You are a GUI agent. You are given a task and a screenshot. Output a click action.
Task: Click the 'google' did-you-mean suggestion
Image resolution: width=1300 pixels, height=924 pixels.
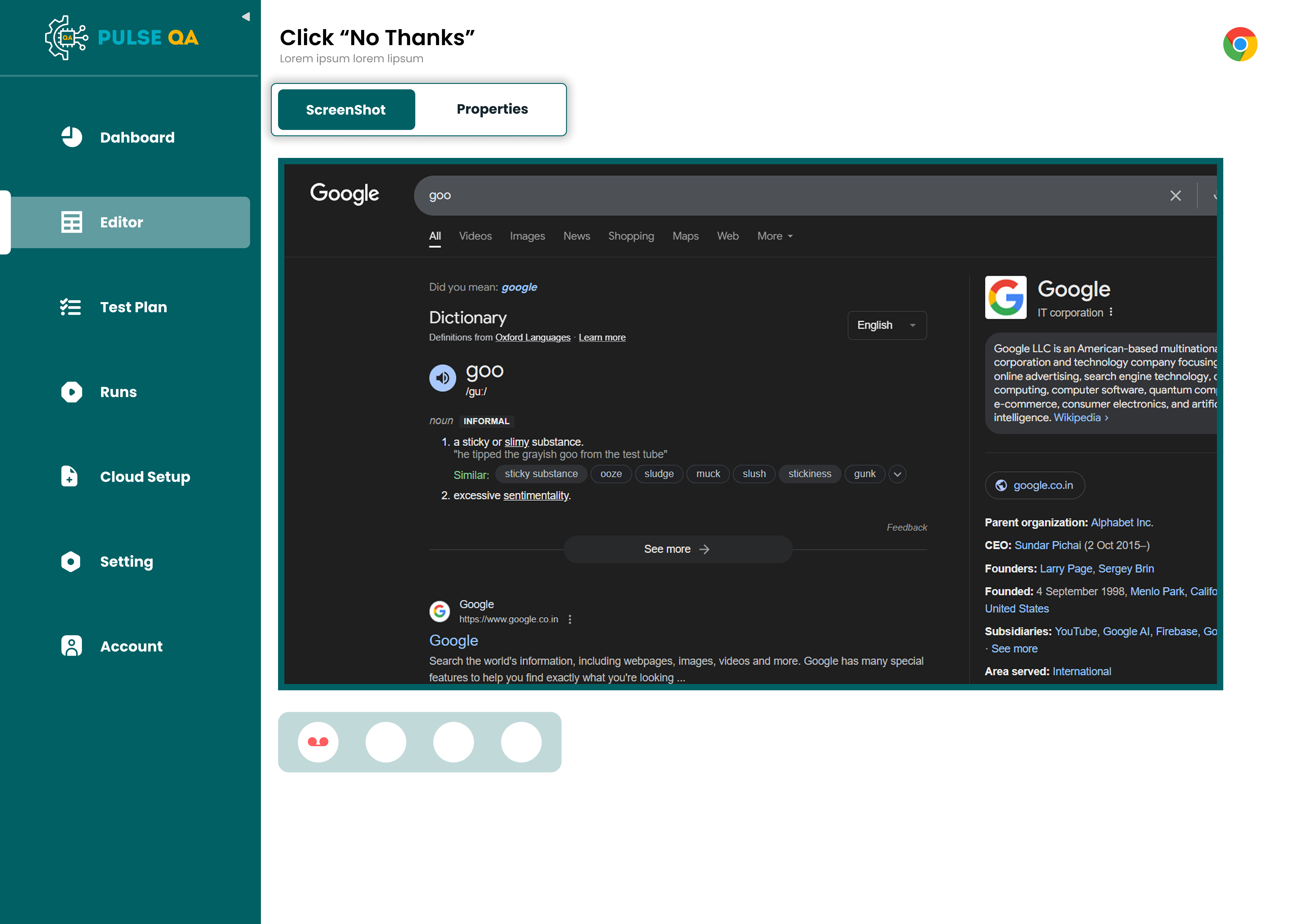click(519, 287)
